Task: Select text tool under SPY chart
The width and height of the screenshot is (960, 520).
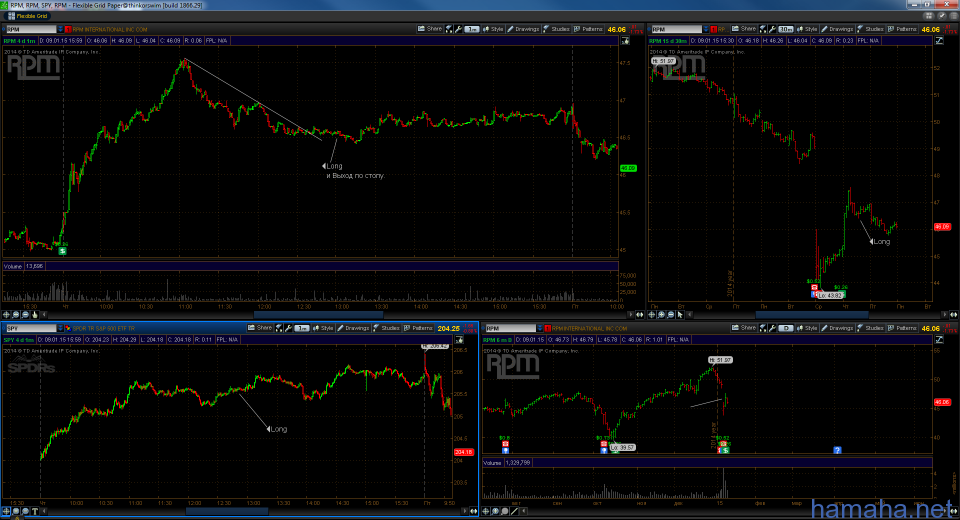Action: 35,511
